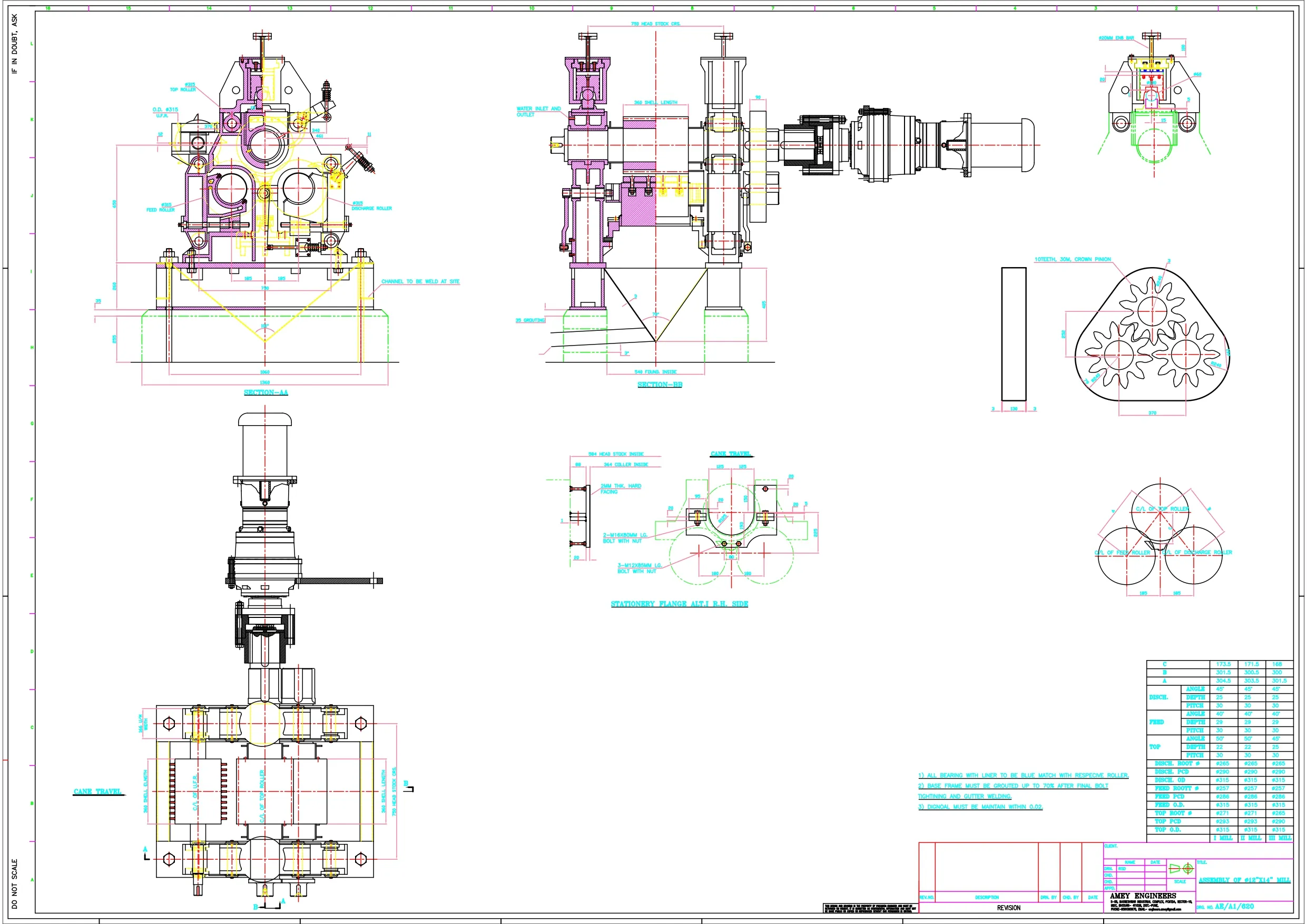Click the FEED ROLLER label in Section-AA

pos(161,210)
